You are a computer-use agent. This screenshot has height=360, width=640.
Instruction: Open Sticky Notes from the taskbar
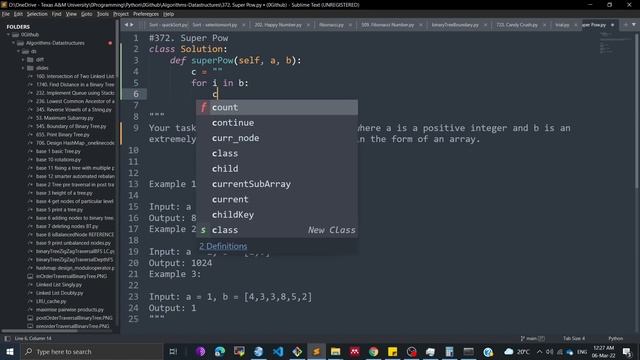point(393,351)
